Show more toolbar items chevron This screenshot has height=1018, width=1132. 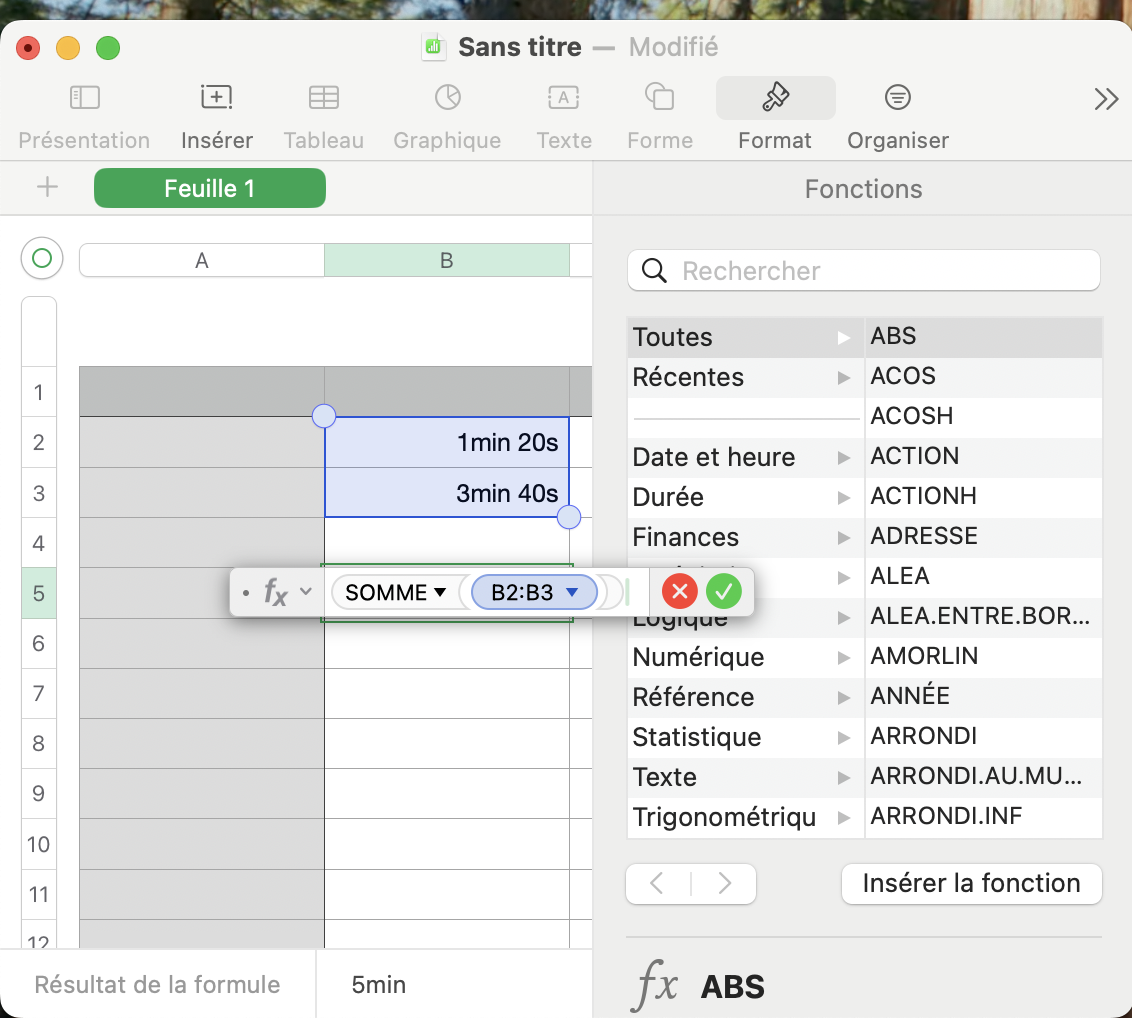click(x=1105, y=99)
